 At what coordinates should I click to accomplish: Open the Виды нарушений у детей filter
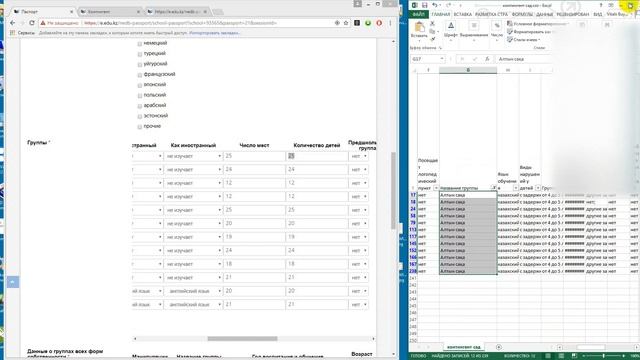[x=538, y=188]
